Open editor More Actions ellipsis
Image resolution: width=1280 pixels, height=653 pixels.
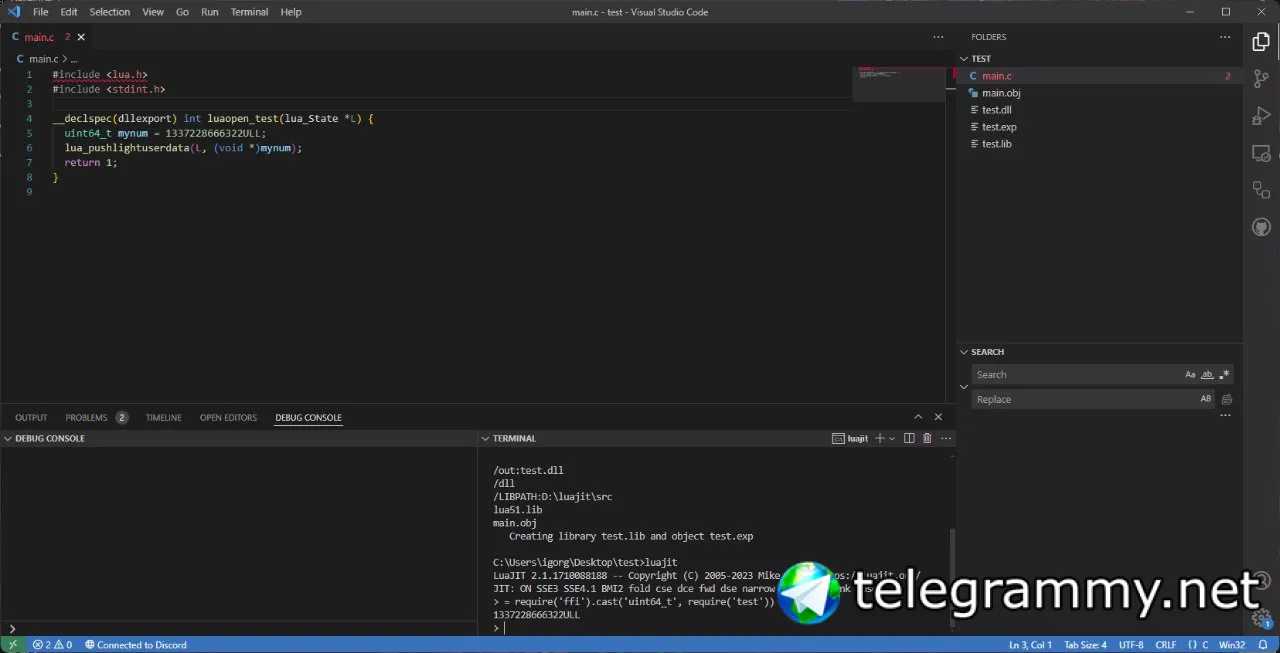click(938, 37)
